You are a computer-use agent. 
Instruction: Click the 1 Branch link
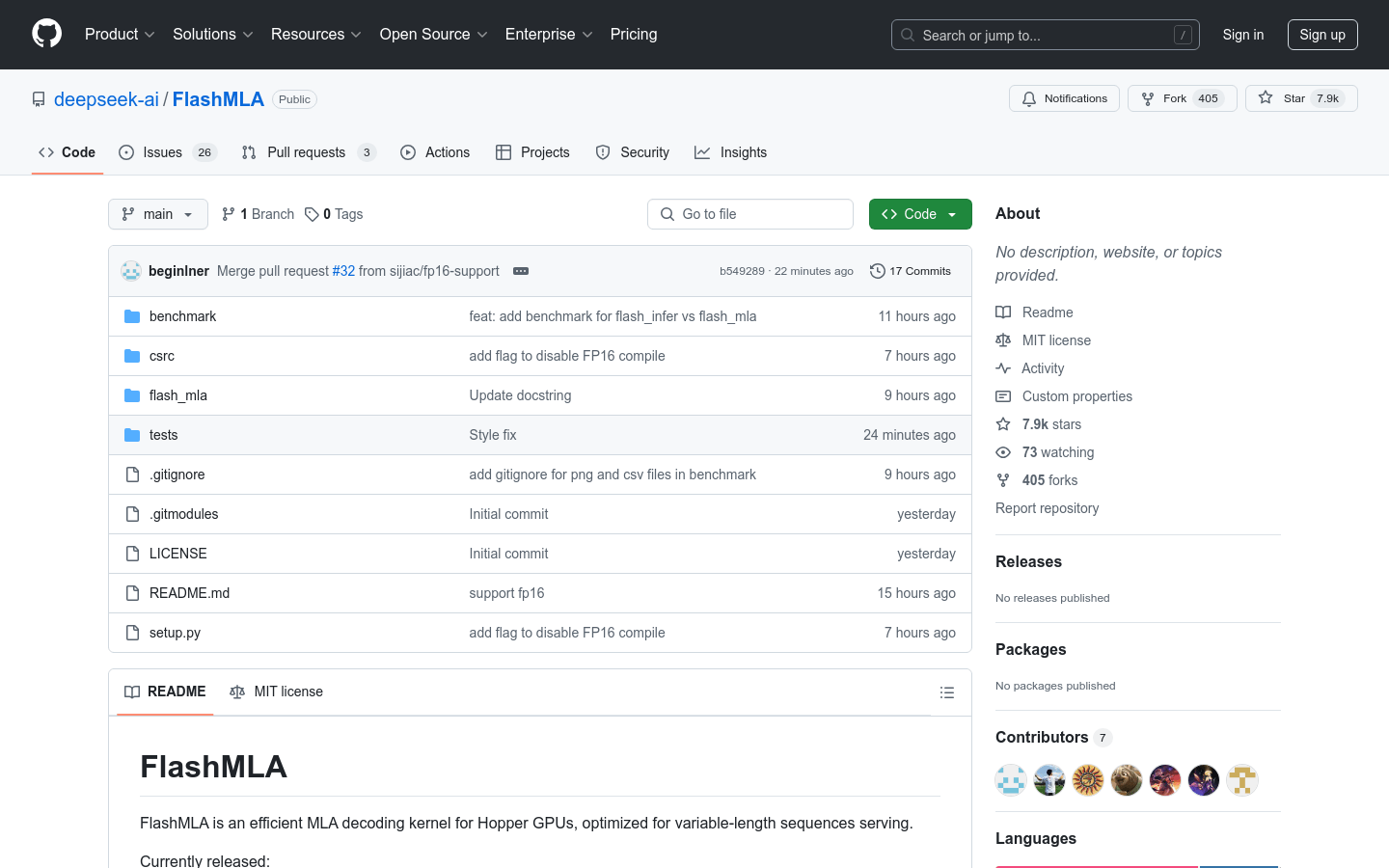[258, 214]
